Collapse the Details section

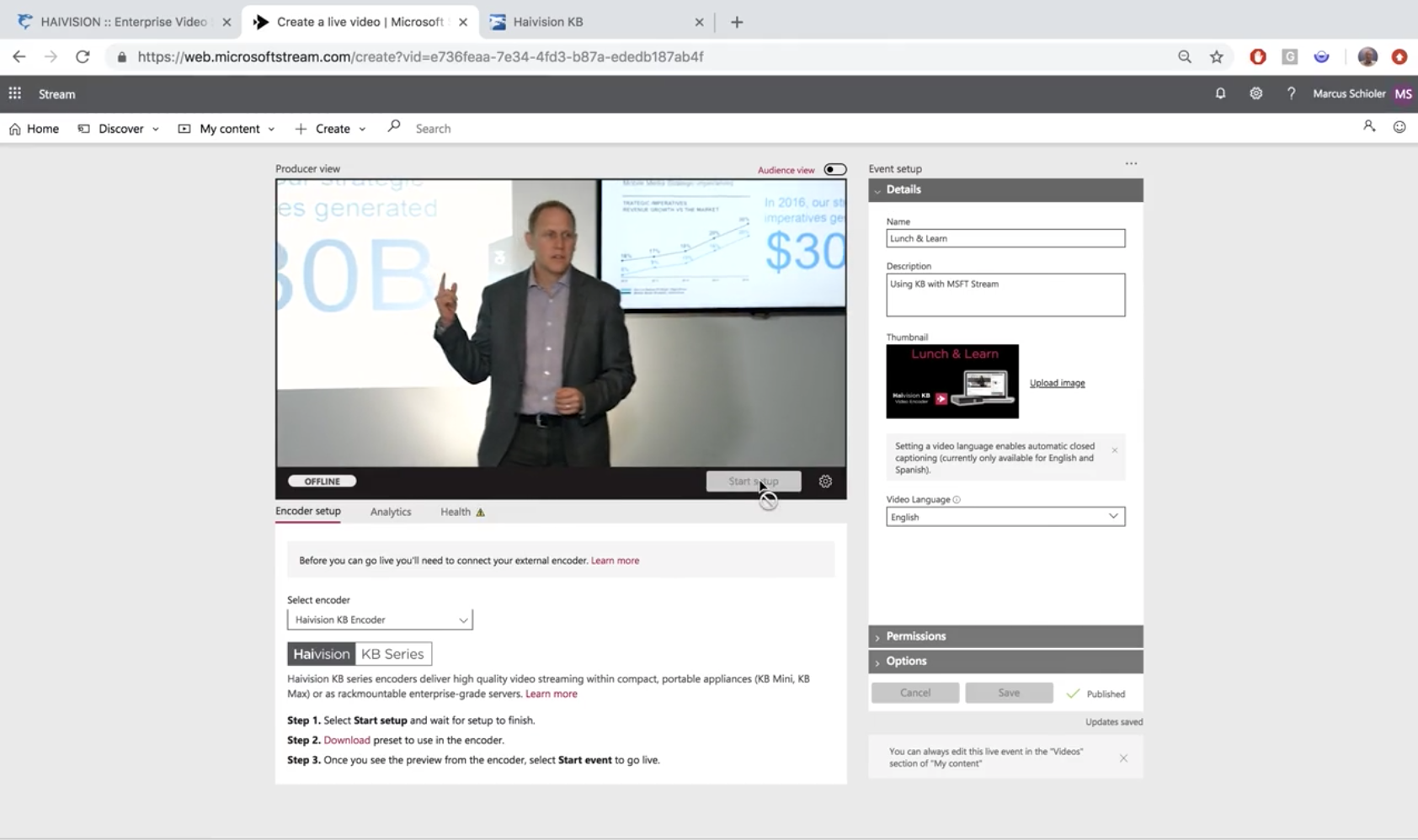1005,189
